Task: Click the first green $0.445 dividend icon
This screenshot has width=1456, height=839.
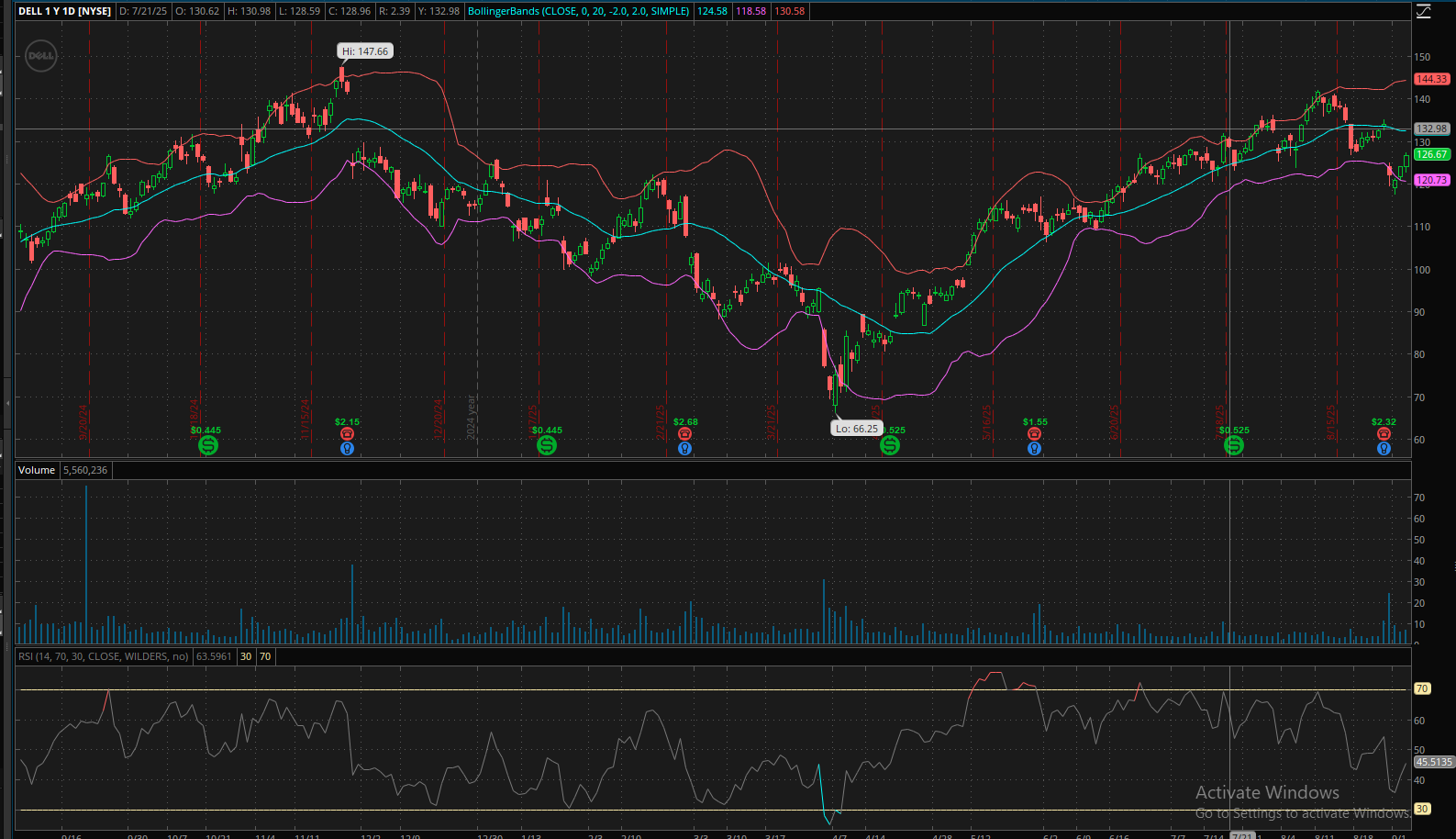Action: (208, 445)
